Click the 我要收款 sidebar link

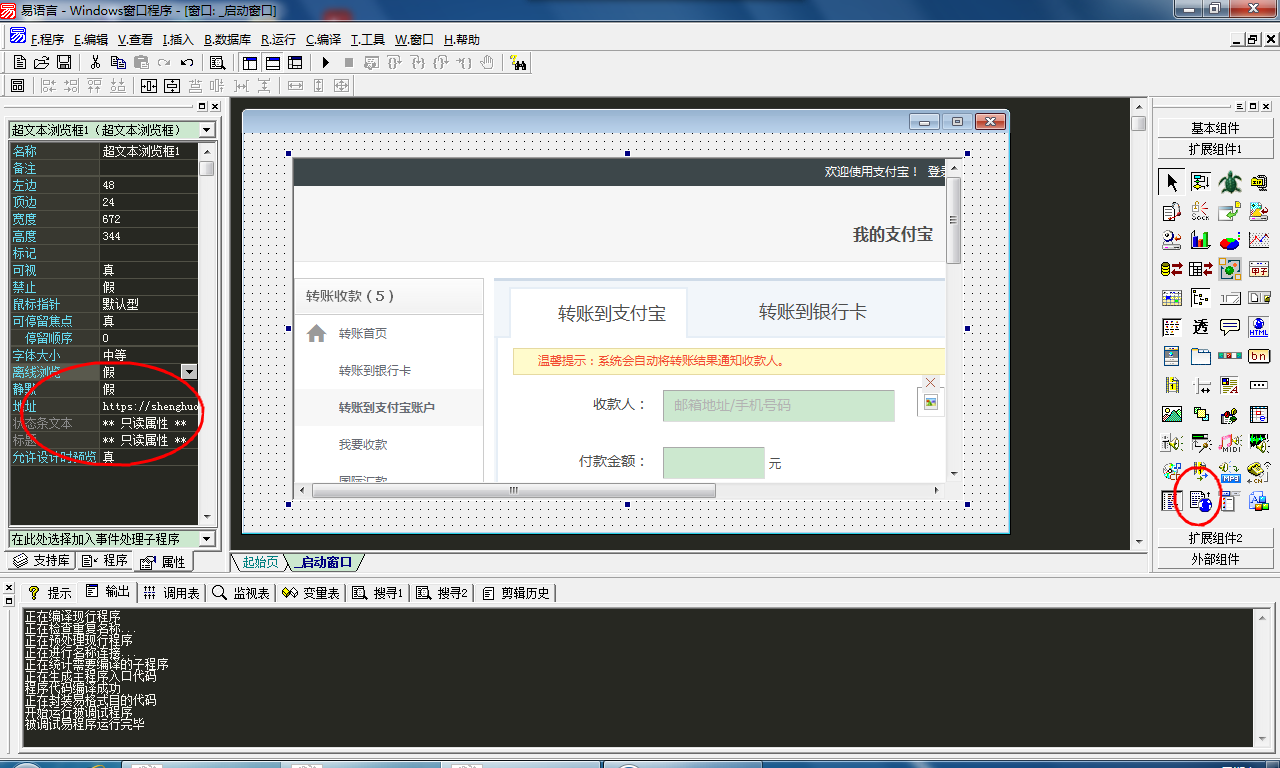(x=362, y=445)
